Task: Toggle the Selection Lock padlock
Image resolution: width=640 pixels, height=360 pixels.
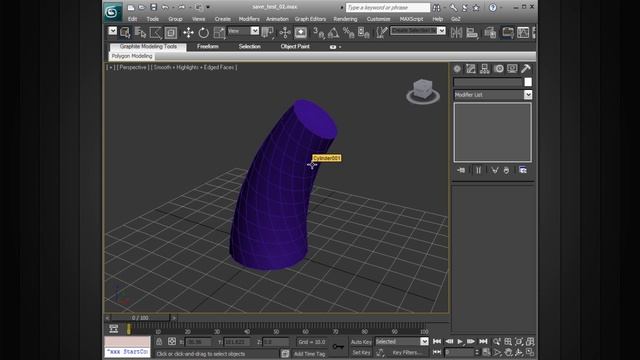Action: click(x=159, y=342)
